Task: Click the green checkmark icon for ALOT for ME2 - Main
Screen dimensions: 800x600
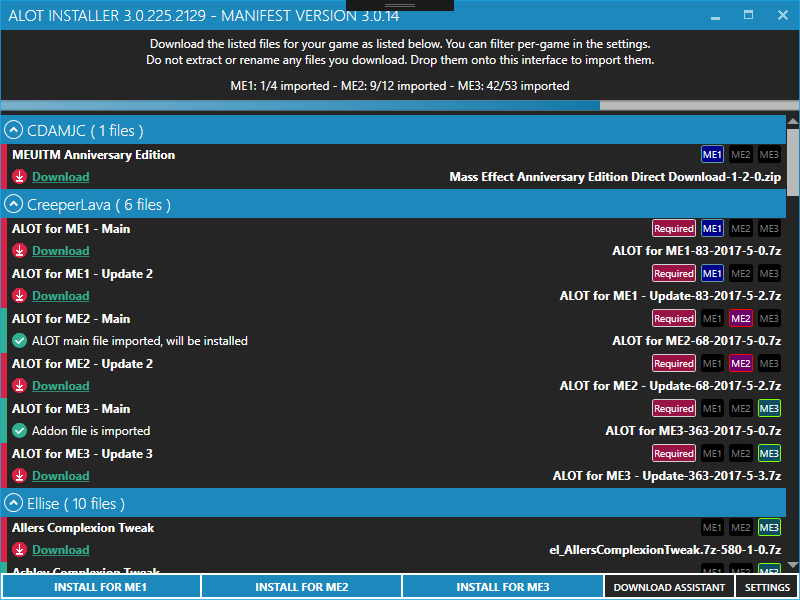Action: click(x=19, y=341)
